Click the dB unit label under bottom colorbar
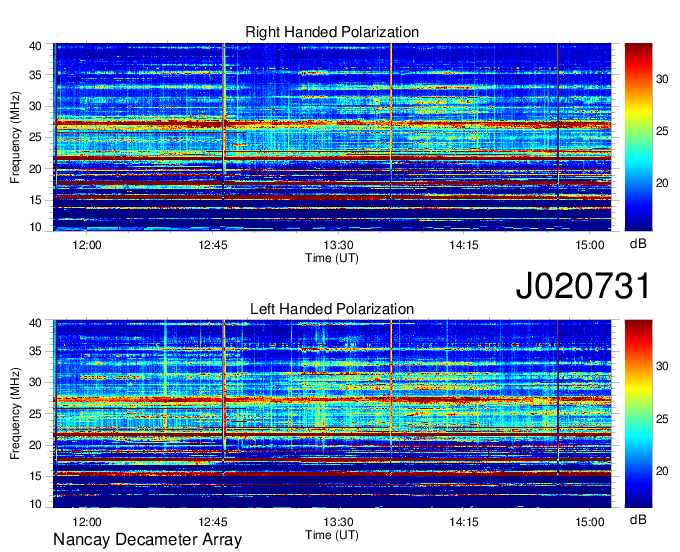Viewport: 680px width, 552px height. [x=638, y=519]
